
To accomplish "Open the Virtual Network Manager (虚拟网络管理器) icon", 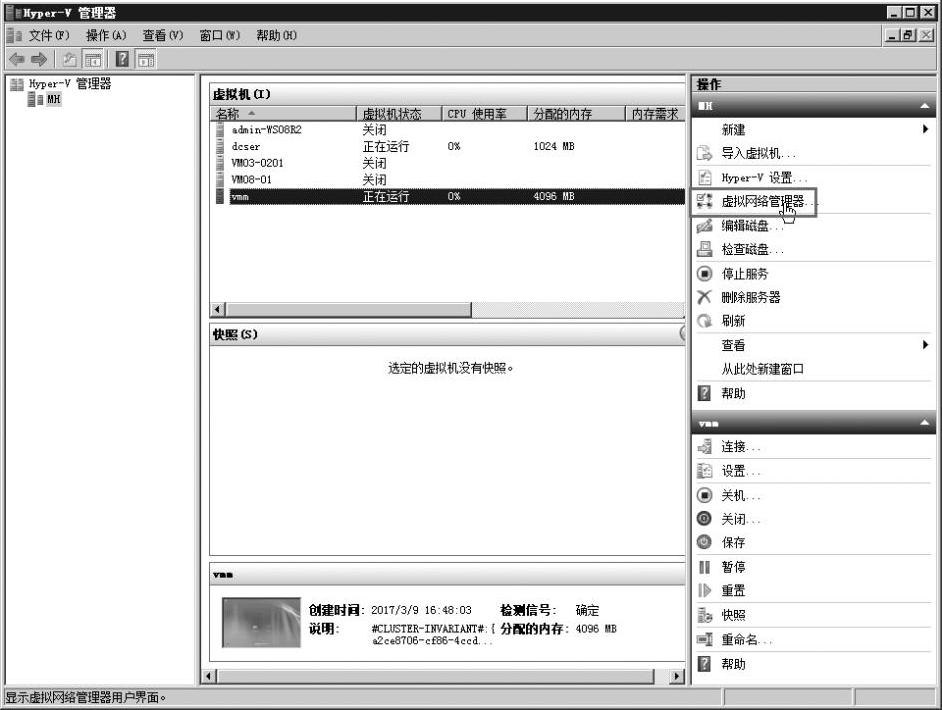I will (x=704, y=201).
